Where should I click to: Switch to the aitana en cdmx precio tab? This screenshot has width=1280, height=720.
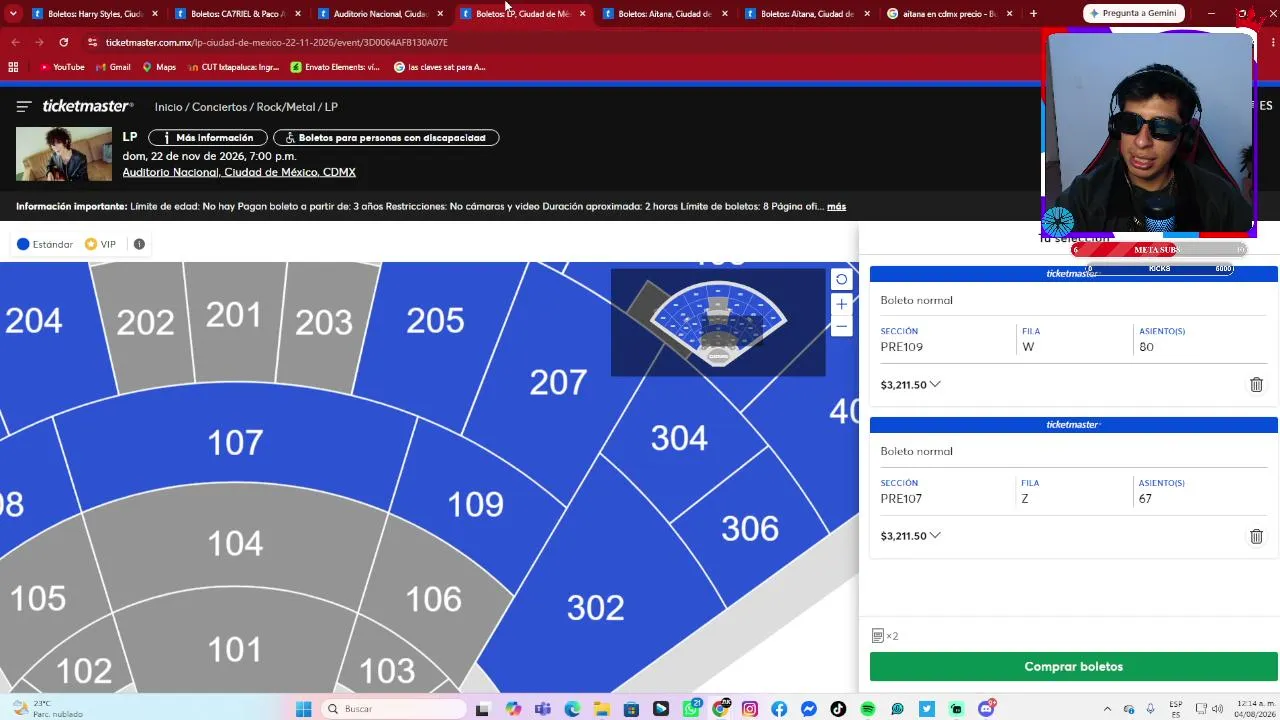(950, 14)
